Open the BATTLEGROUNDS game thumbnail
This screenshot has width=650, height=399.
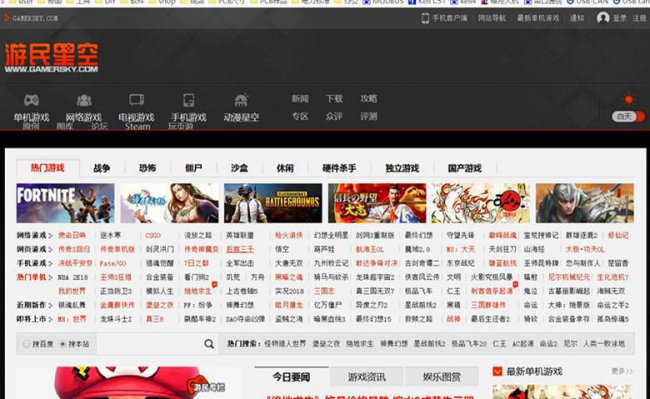pos(273,203)
